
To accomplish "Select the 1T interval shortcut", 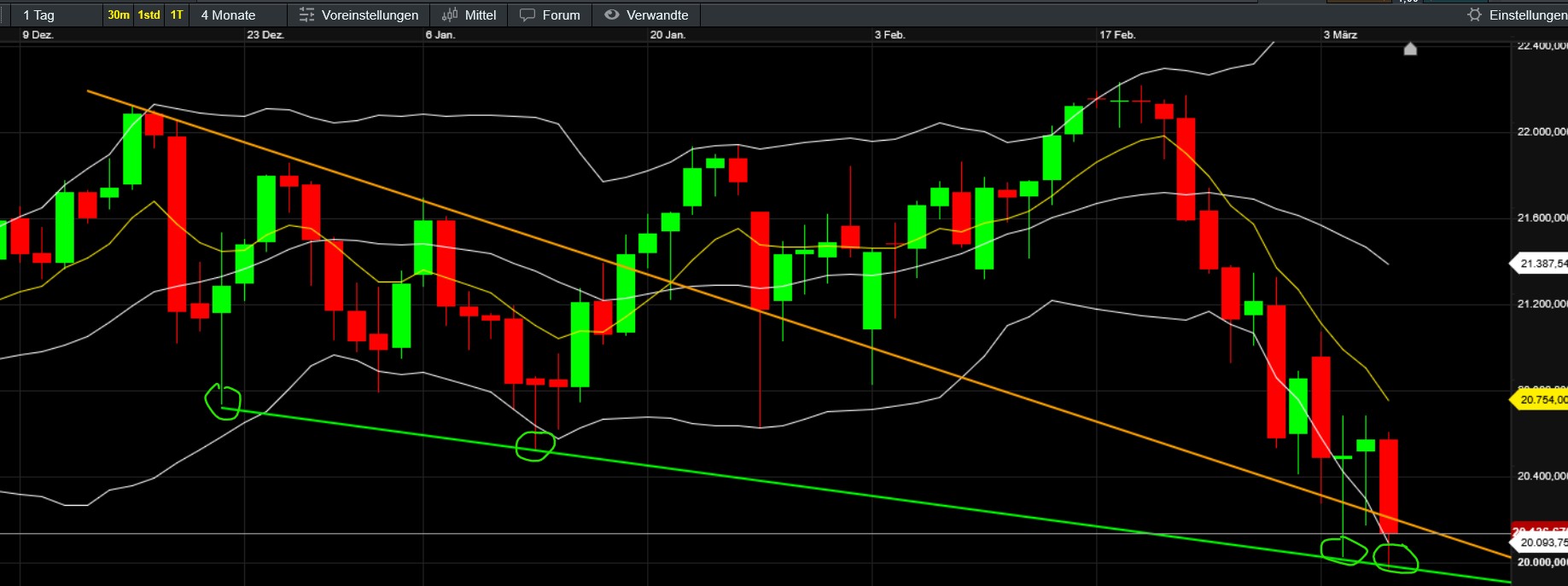I will click(x=177, y=15).
